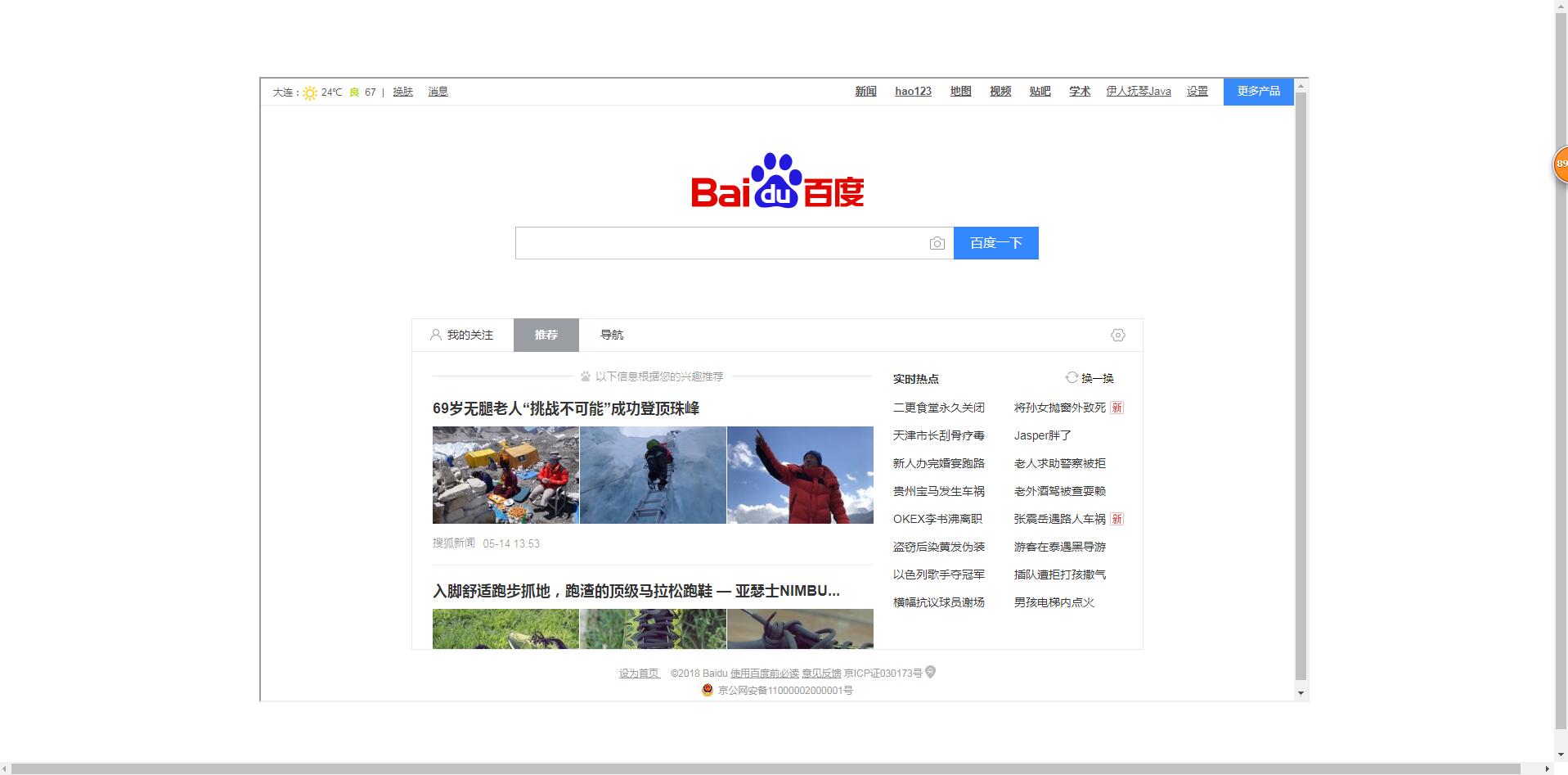
Task: Switch to the 导航 tab
Action: coord(611,335)
